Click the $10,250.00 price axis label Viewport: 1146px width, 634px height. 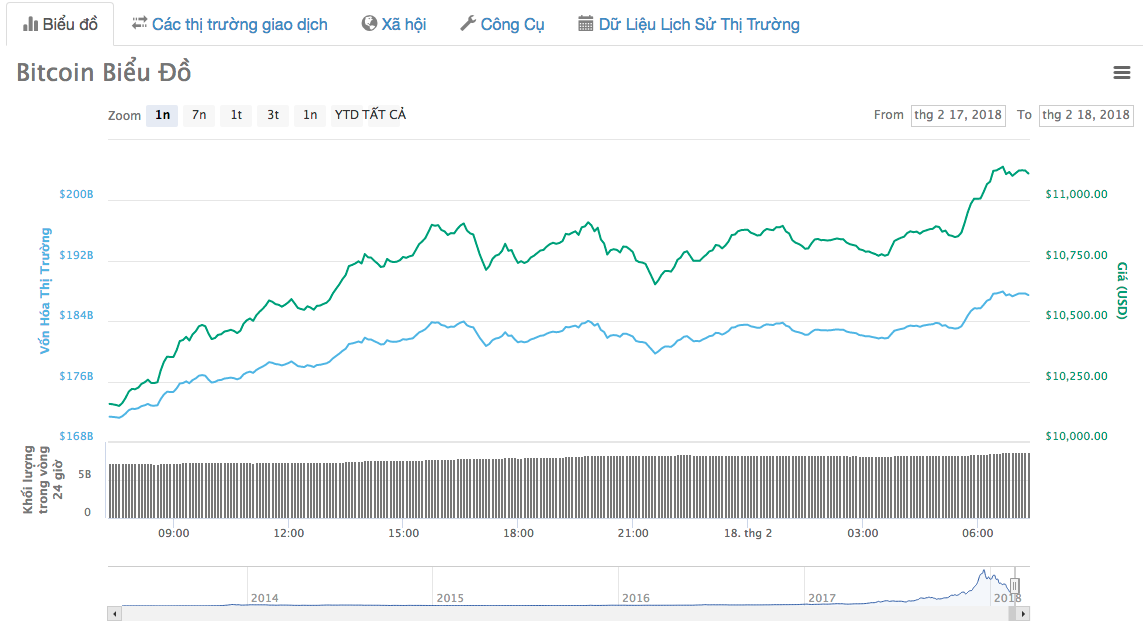pos(1077,376)
